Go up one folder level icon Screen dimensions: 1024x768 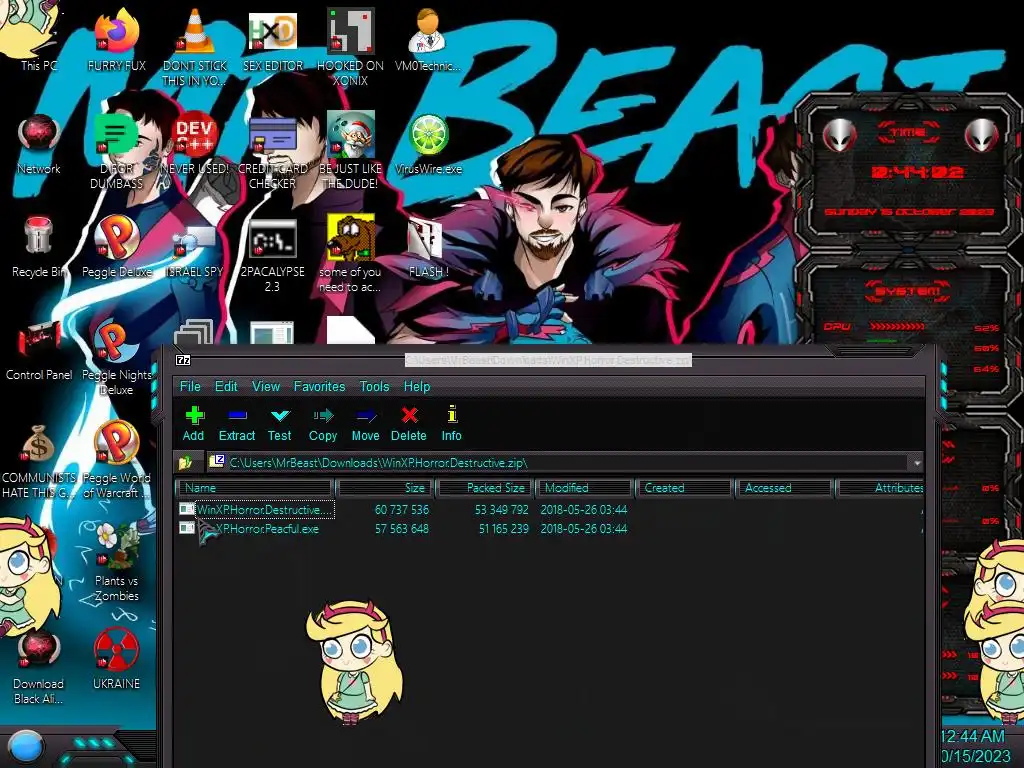(186, 462)
